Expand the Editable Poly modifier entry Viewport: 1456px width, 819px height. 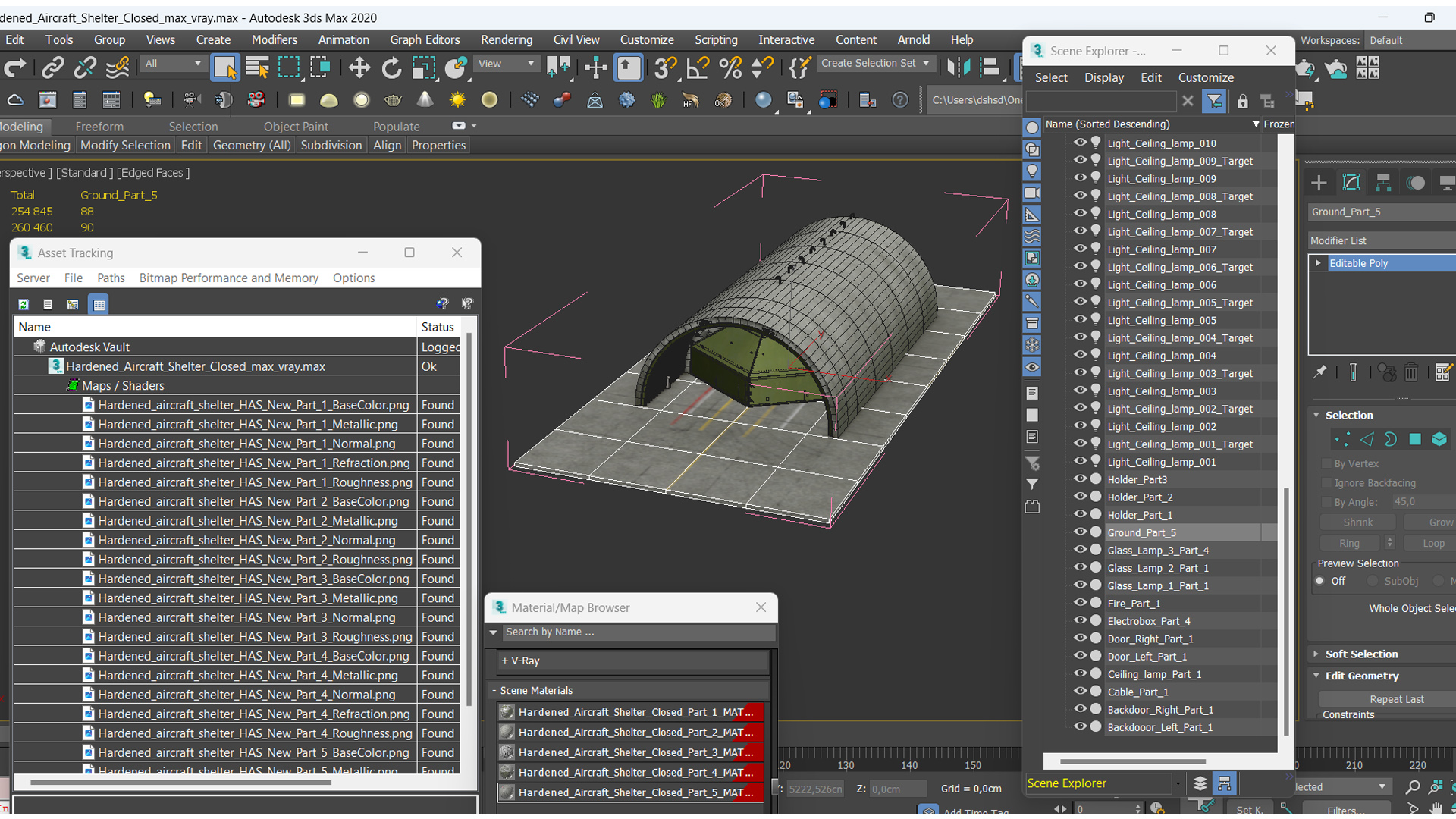click(x=1319, y=263)
